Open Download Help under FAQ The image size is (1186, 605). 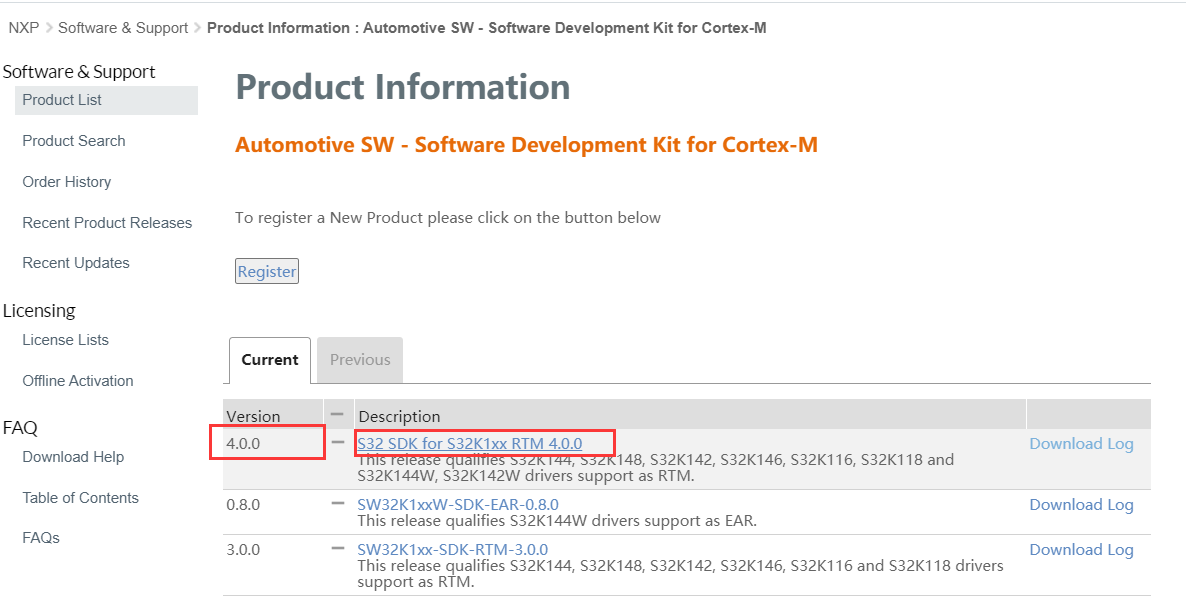[x=73, y=457]
